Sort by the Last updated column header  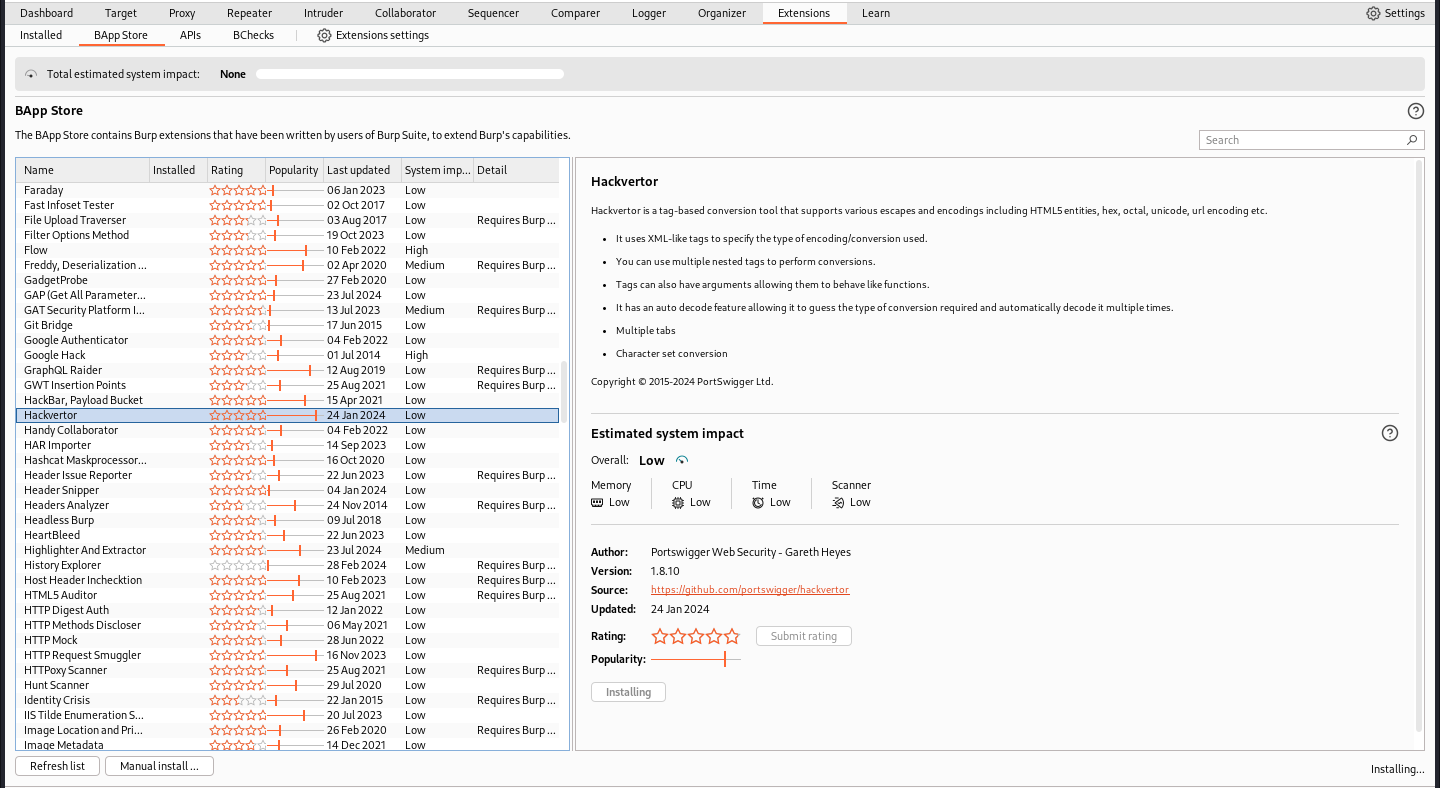coord(362,170)
